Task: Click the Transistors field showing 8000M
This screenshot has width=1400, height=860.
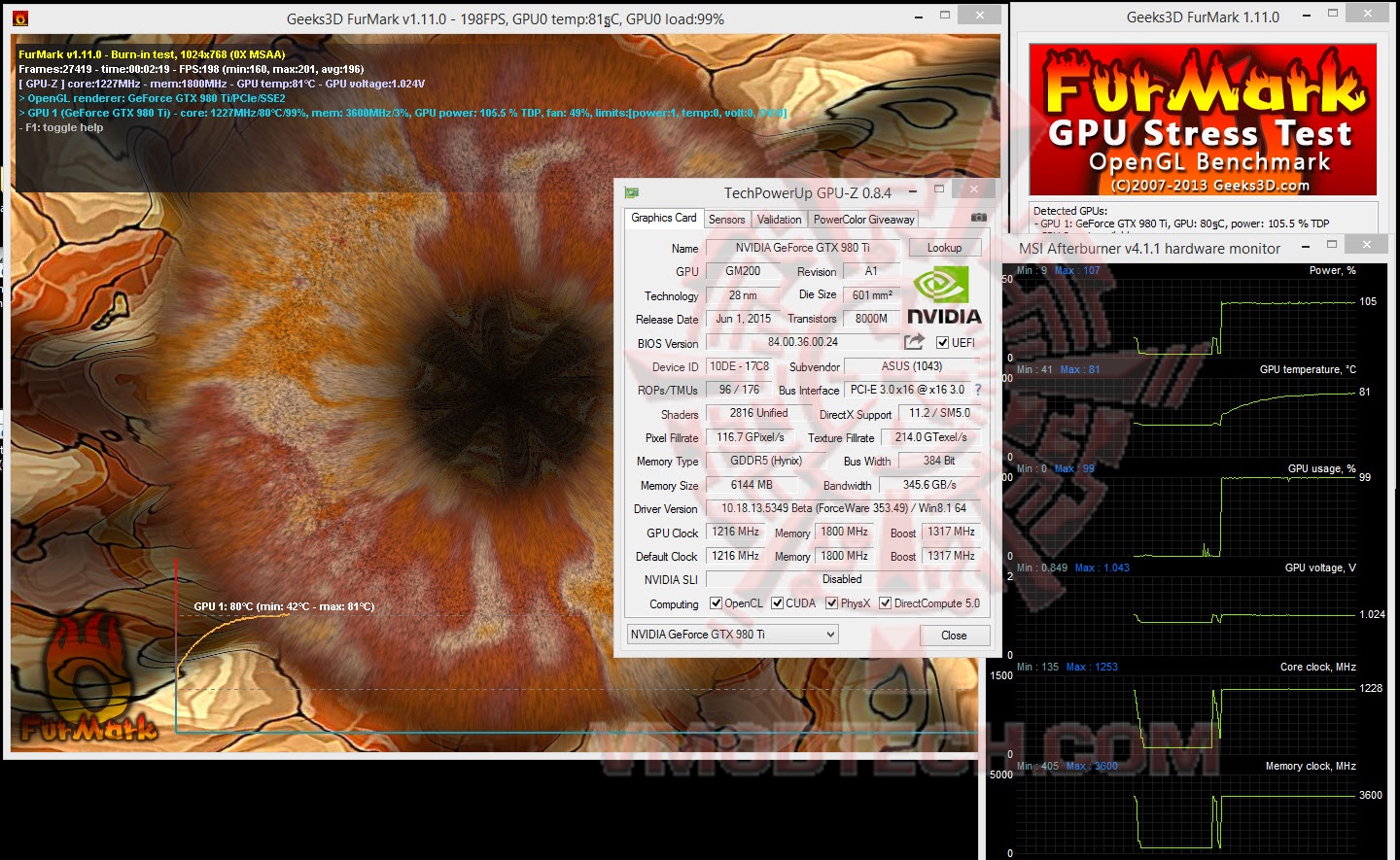Action: tap(872, 319)
